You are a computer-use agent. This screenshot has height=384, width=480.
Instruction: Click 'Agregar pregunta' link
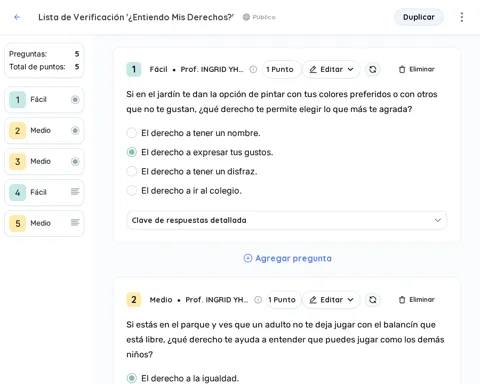click(288, 258)
